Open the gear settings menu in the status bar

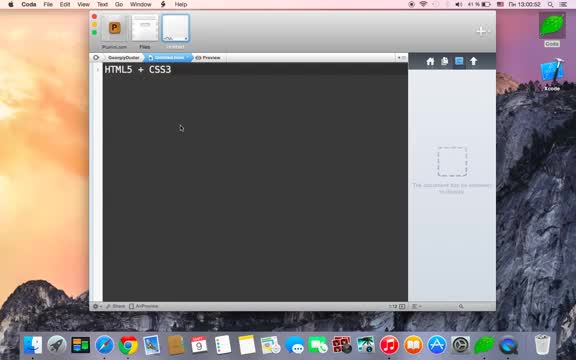97,306
